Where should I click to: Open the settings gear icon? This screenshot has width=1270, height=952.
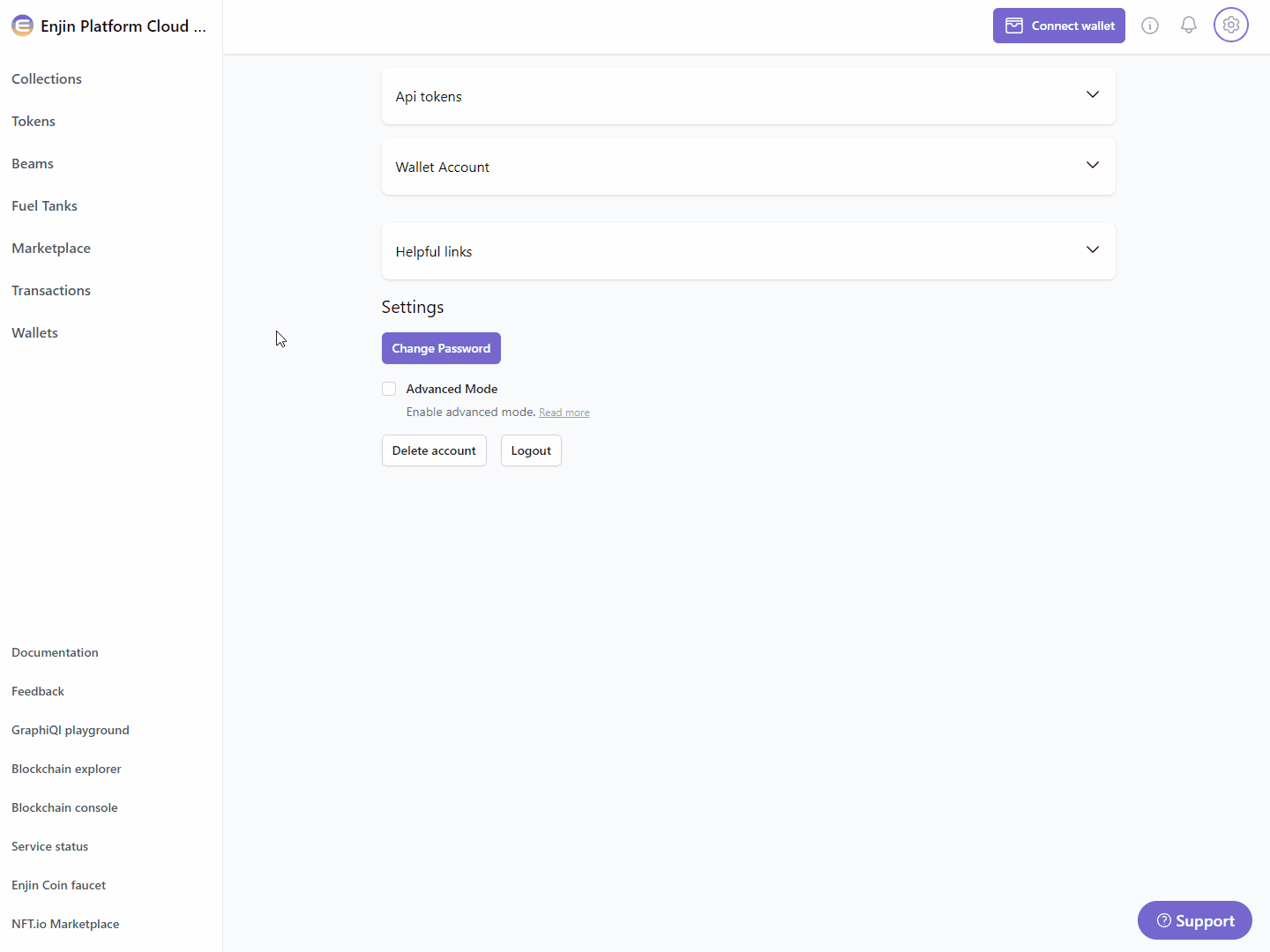(1231, 26)
